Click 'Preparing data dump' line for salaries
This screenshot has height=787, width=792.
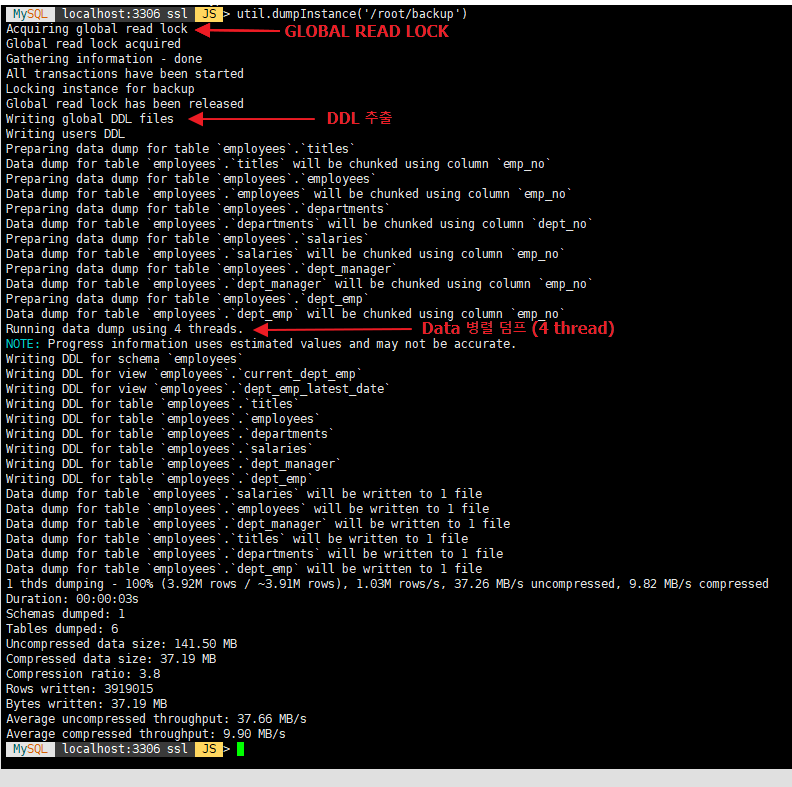coord(187,239)
